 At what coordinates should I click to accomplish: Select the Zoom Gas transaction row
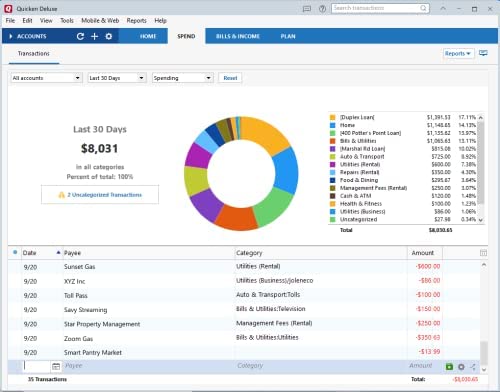click(x=243, y=338)
